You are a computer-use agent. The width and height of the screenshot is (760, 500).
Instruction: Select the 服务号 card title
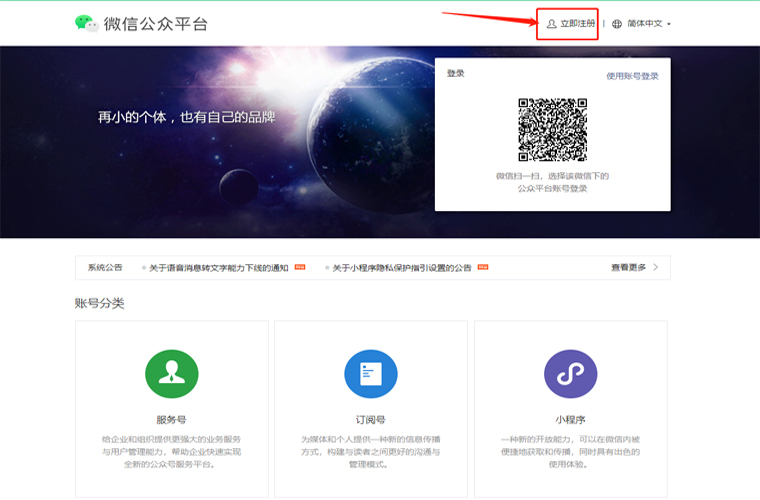[x=172, y=420]
